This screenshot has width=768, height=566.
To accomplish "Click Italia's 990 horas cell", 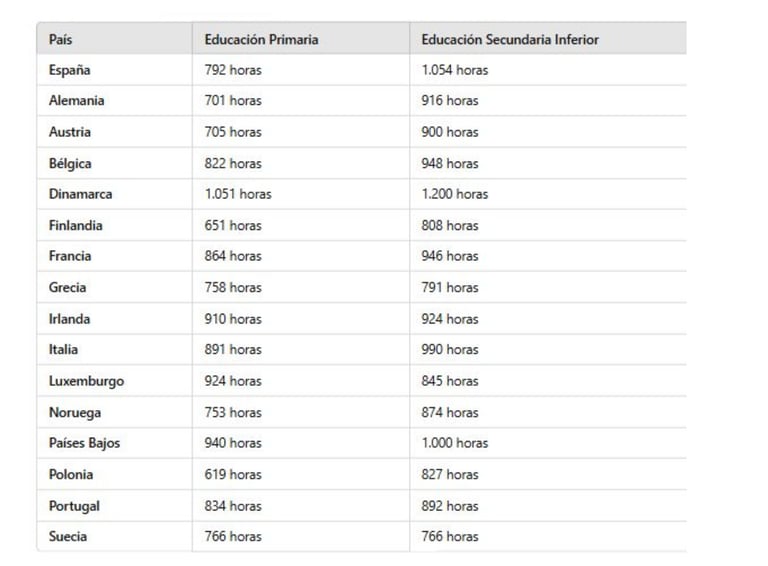I will point(450,349).
